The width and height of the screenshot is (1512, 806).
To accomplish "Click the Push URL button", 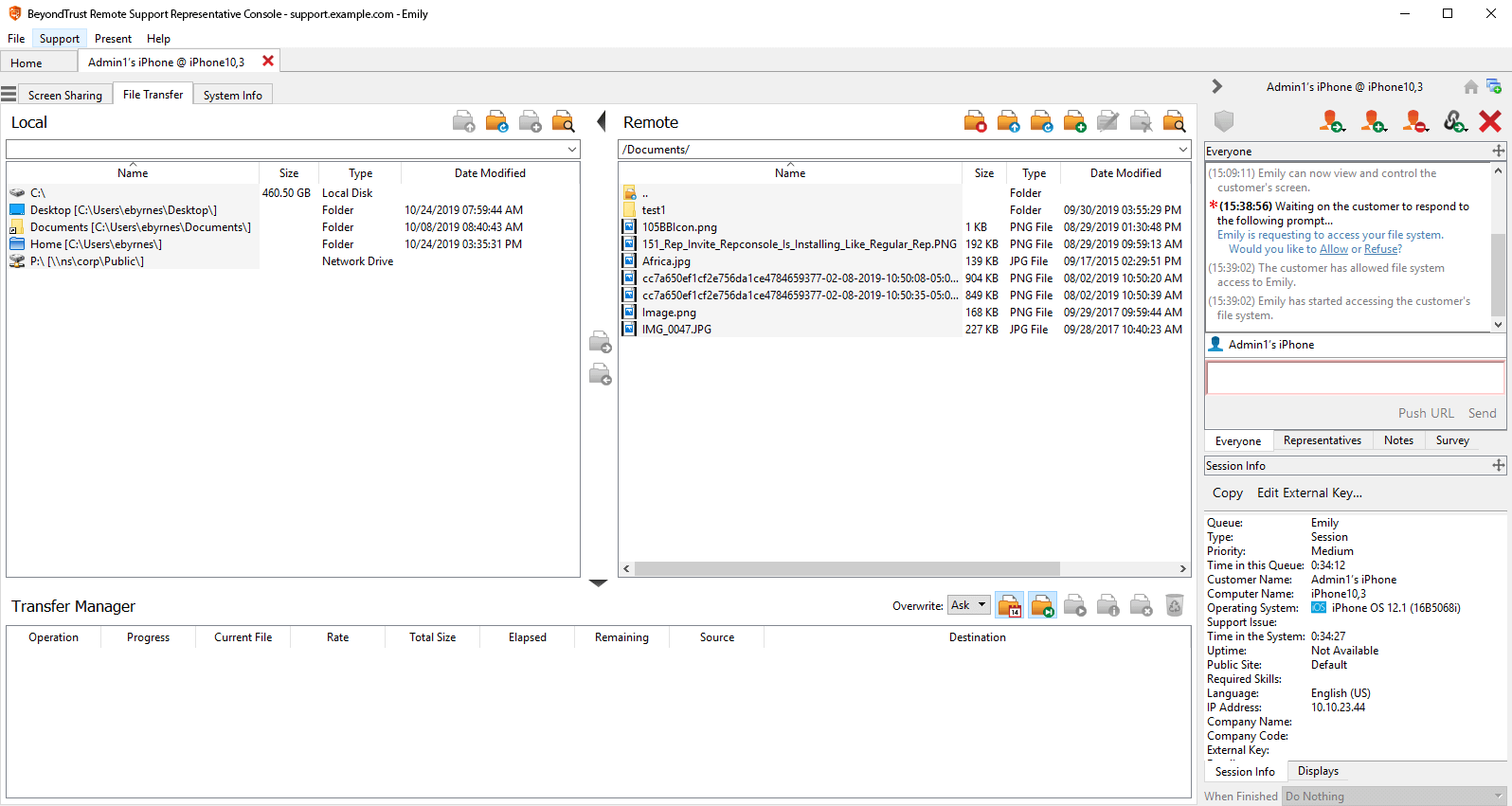I will pyautogui.click(x=1426, y=413).
